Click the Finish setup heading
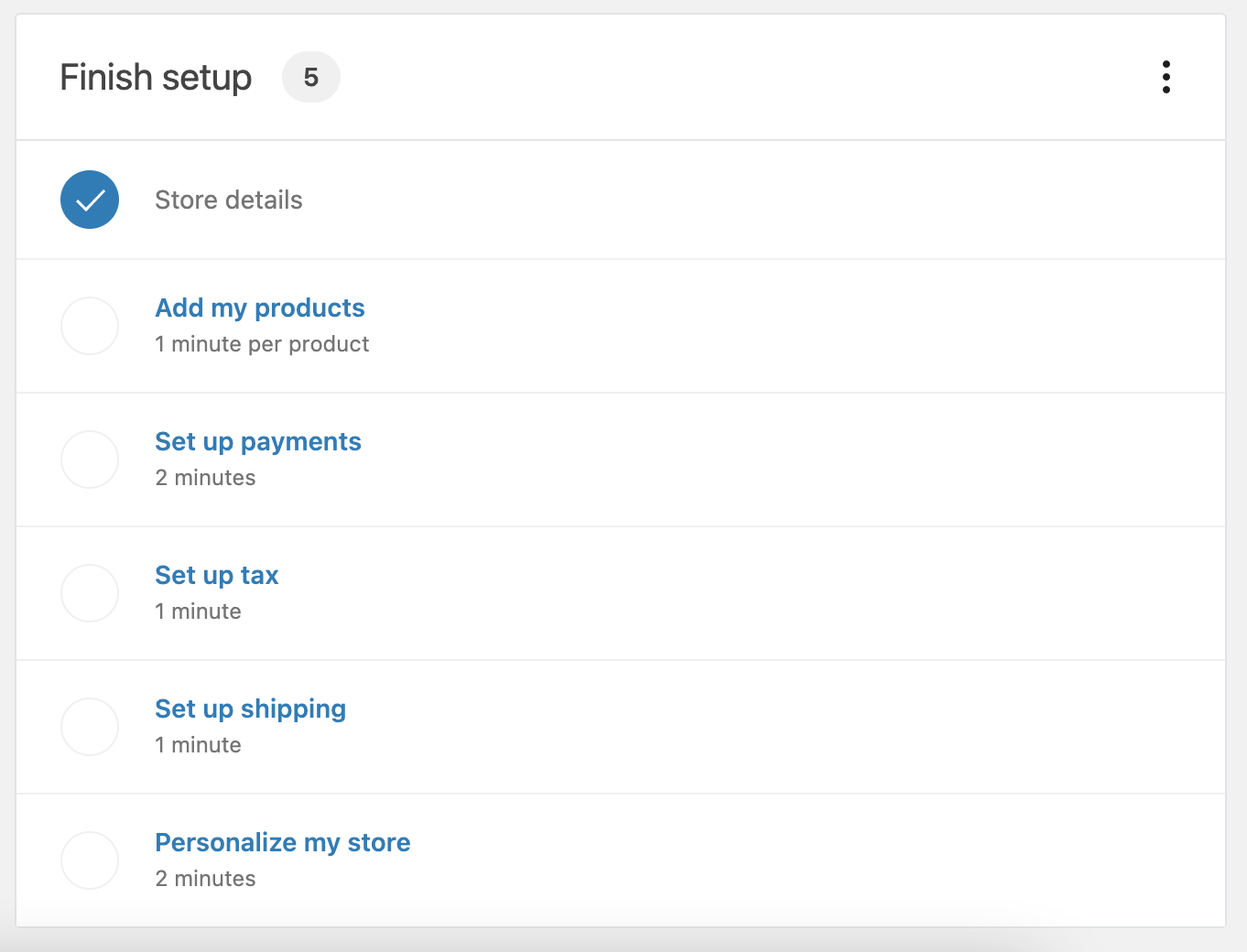Screen dimensions: 1247x952 156,78
